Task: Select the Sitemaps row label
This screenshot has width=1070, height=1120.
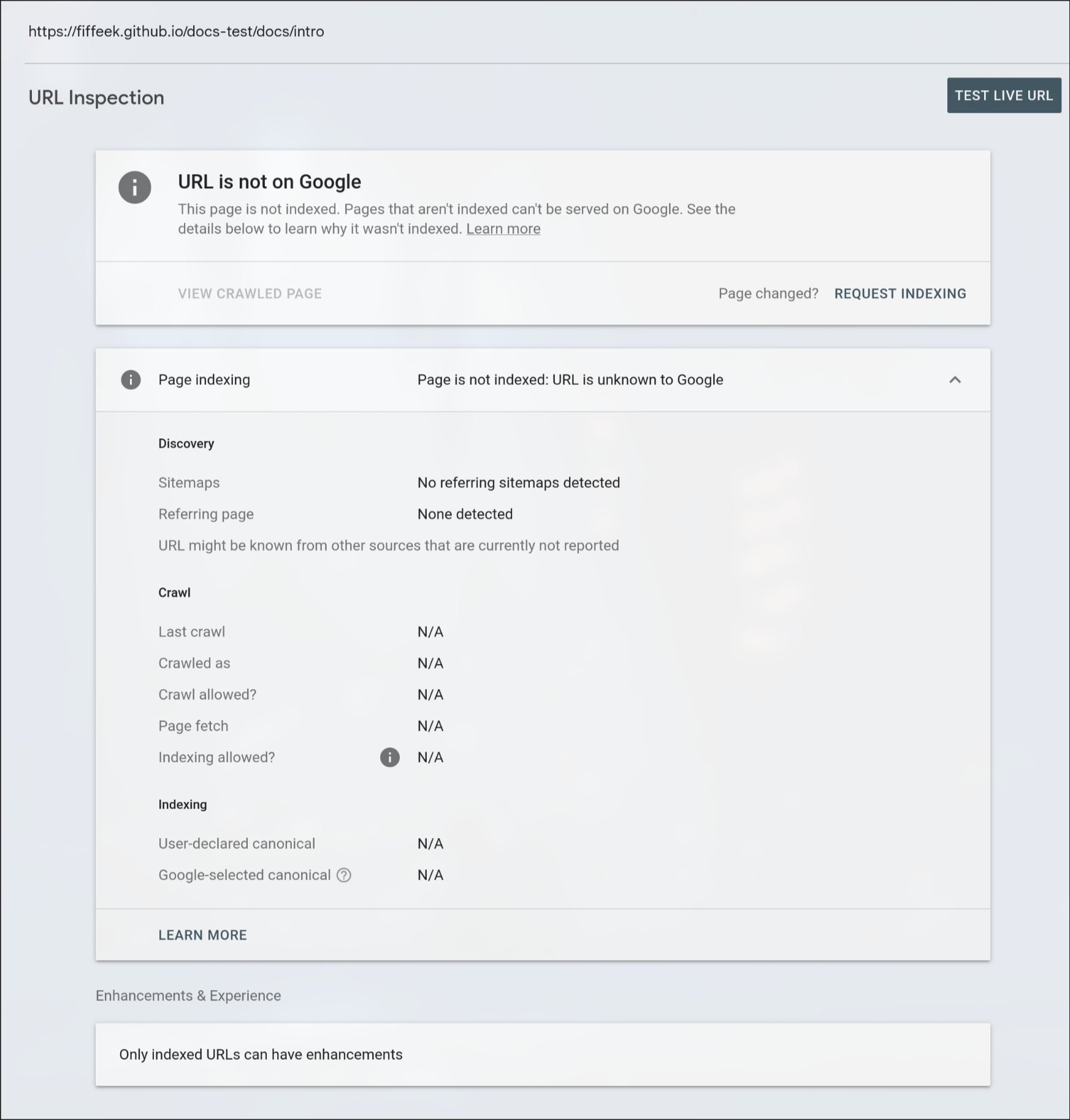Action: coord(189,482)
